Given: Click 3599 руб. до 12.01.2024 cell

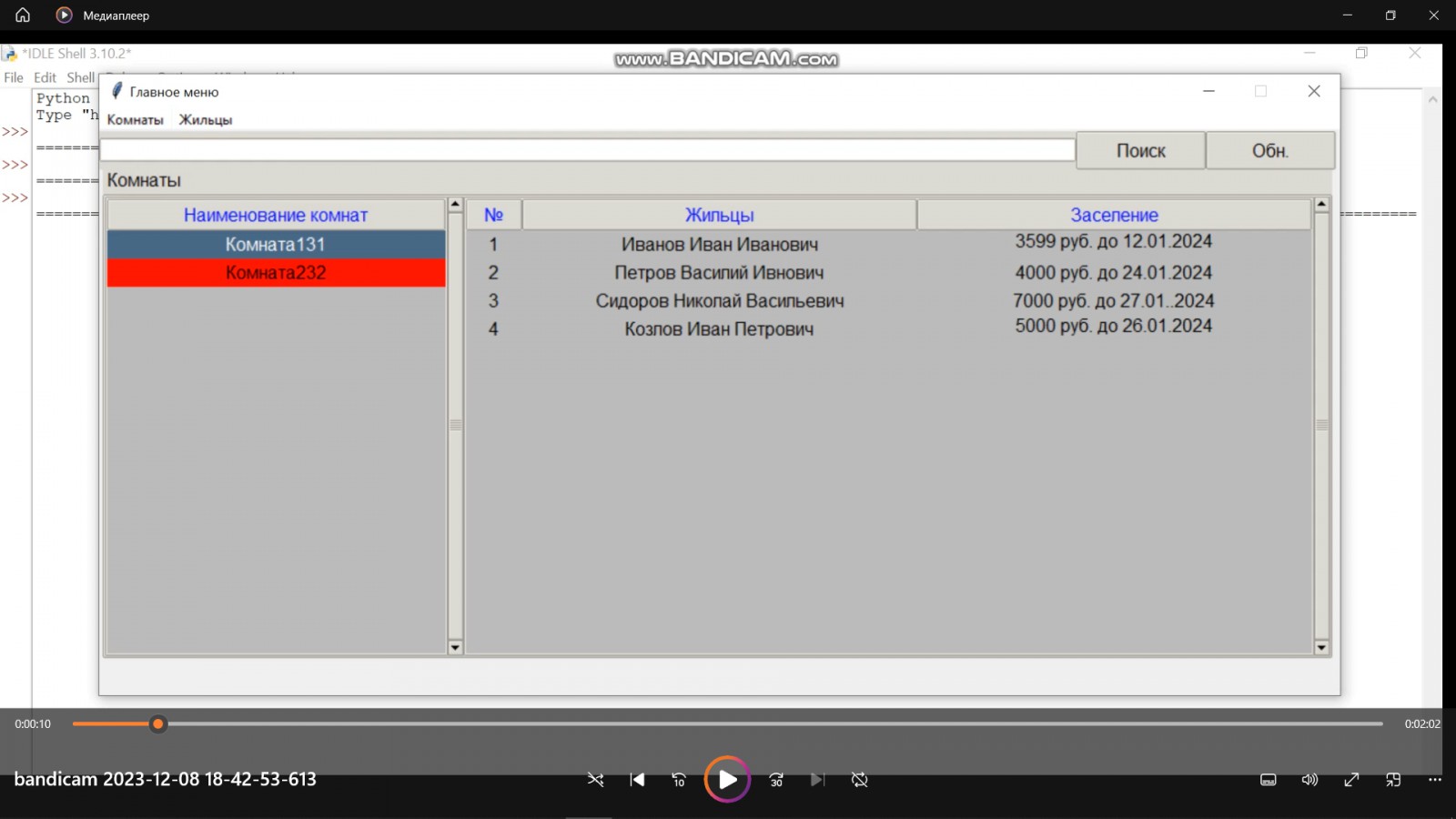Looking at the screenshot, I should tap(1114, 241).
